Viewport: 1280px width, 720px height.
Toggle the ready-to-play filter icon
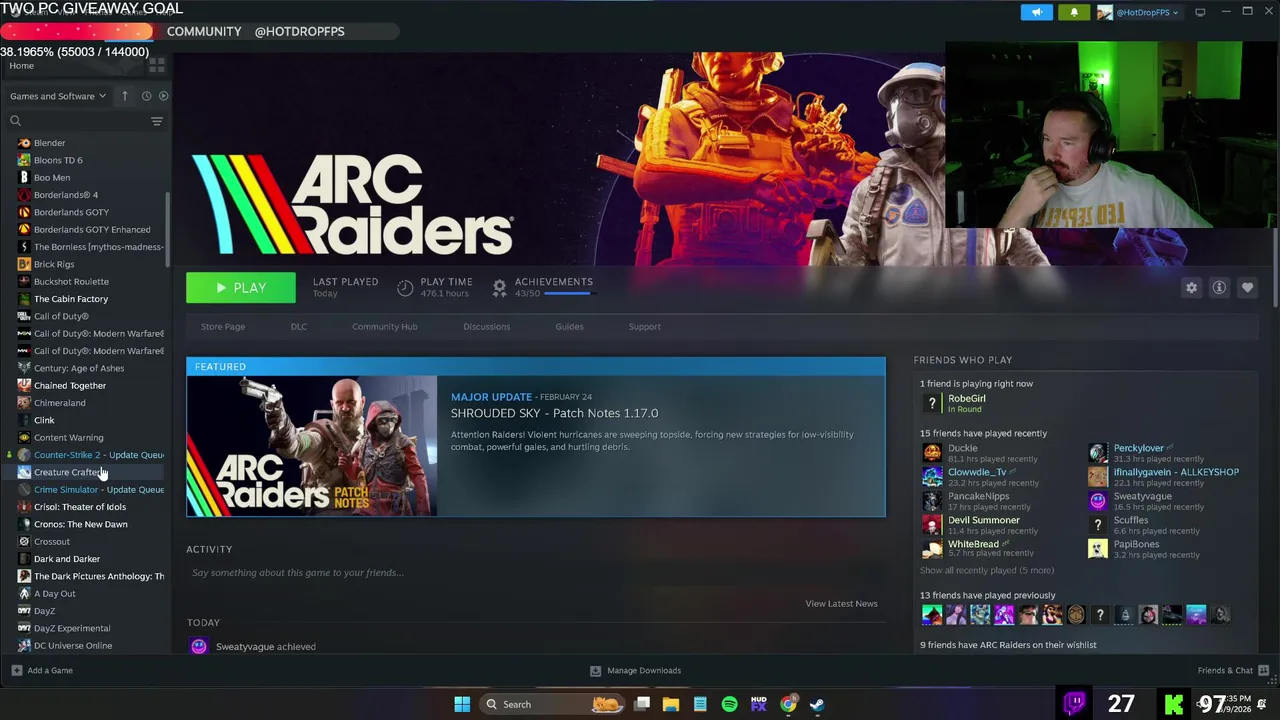point(164,96)
